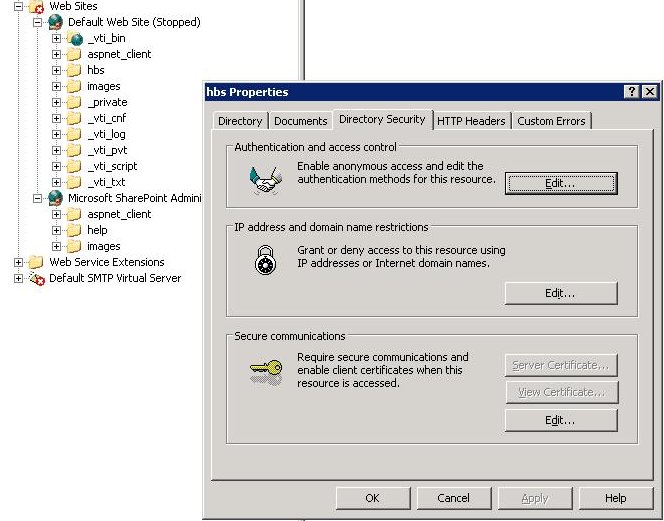Select the hbs folder icon in tree
The width and height of the screenshot is (664, 521).
pyautogui.click(x=74, y=70)
